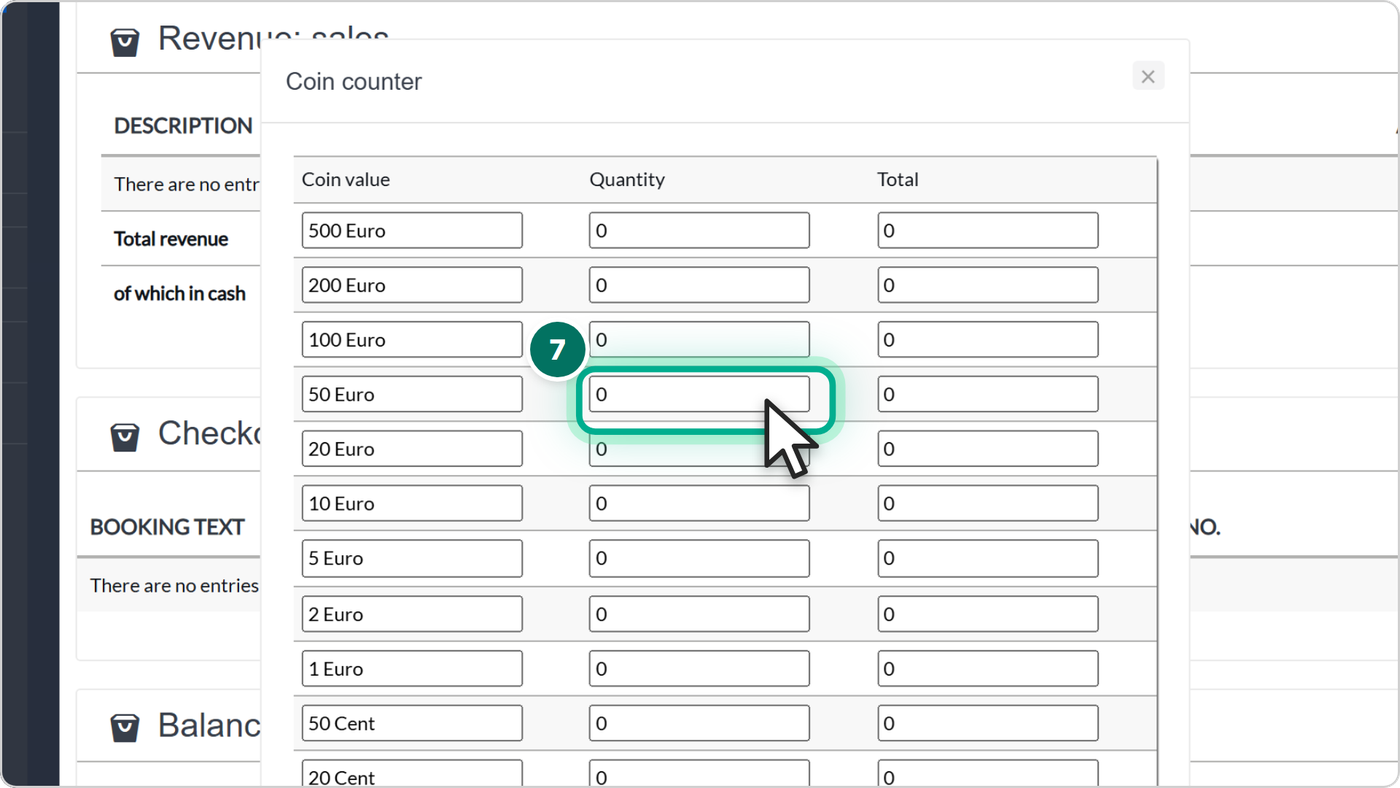Viewport: 1400px width, 788px height.
Task: Select the 200 Euro coin value field
Action: click(x=412, y=285)
